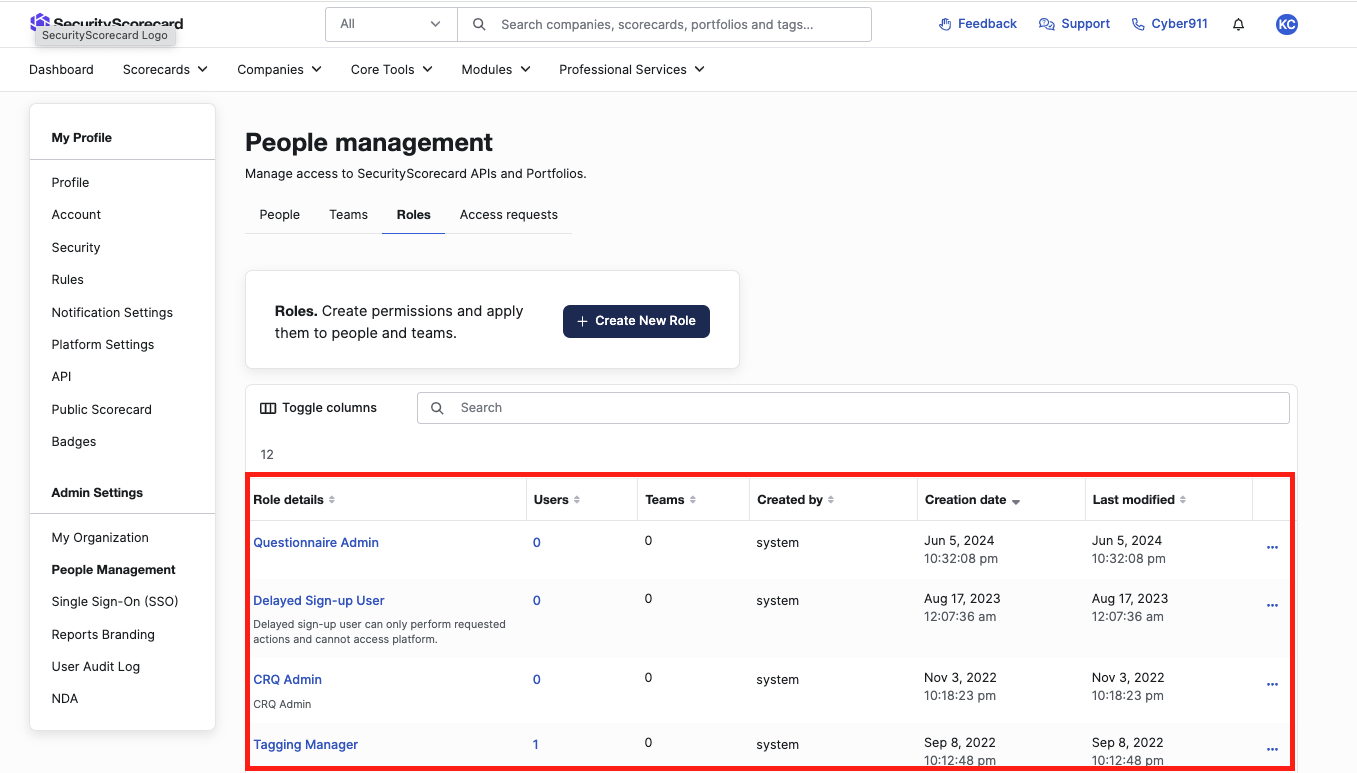Viewport: 1357px width, 773px height.
Task: Switch to the Access requests tab
Action: point(509,215)
